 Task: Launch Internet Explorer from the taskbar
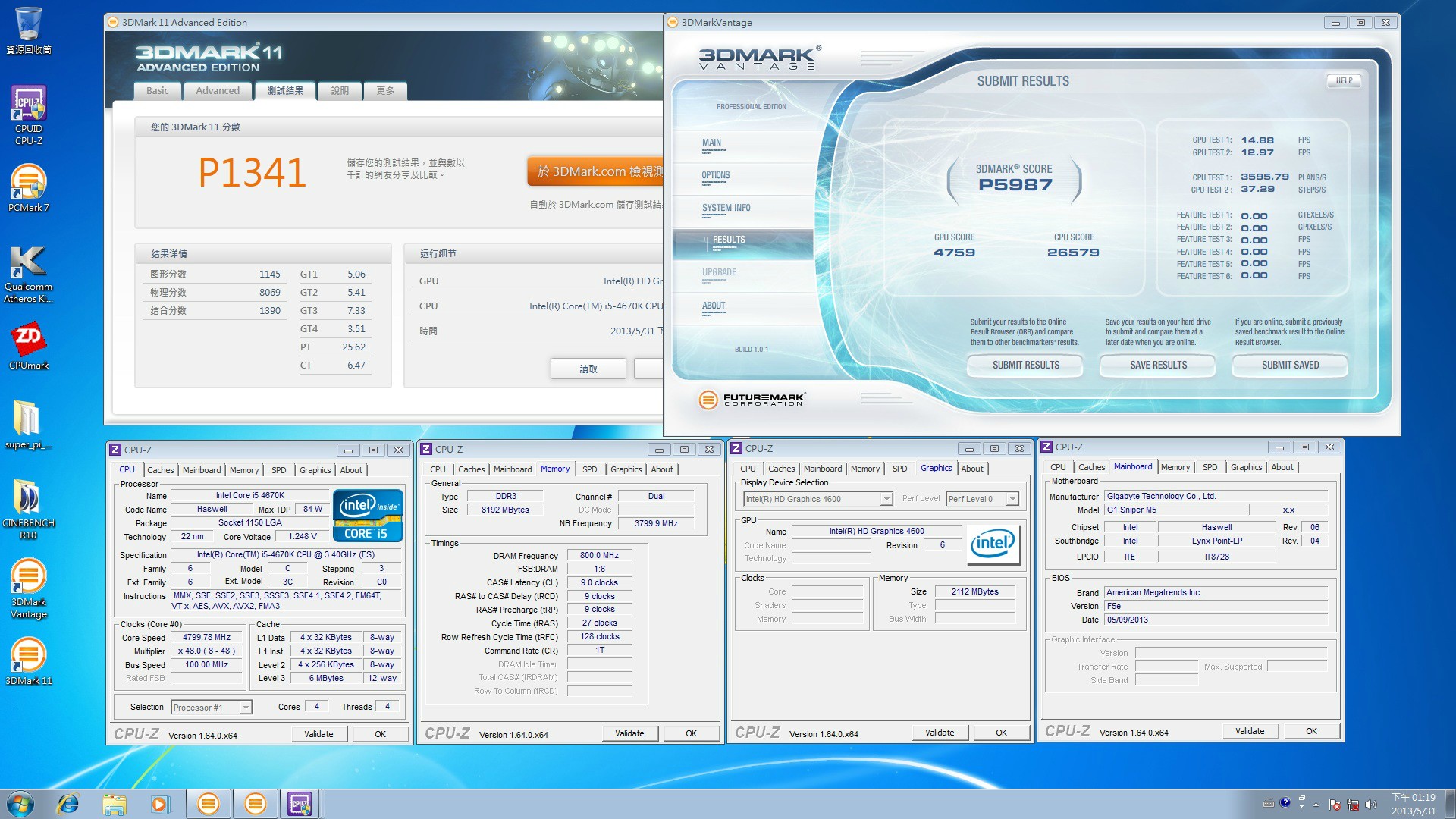click(x=68, y=804)
